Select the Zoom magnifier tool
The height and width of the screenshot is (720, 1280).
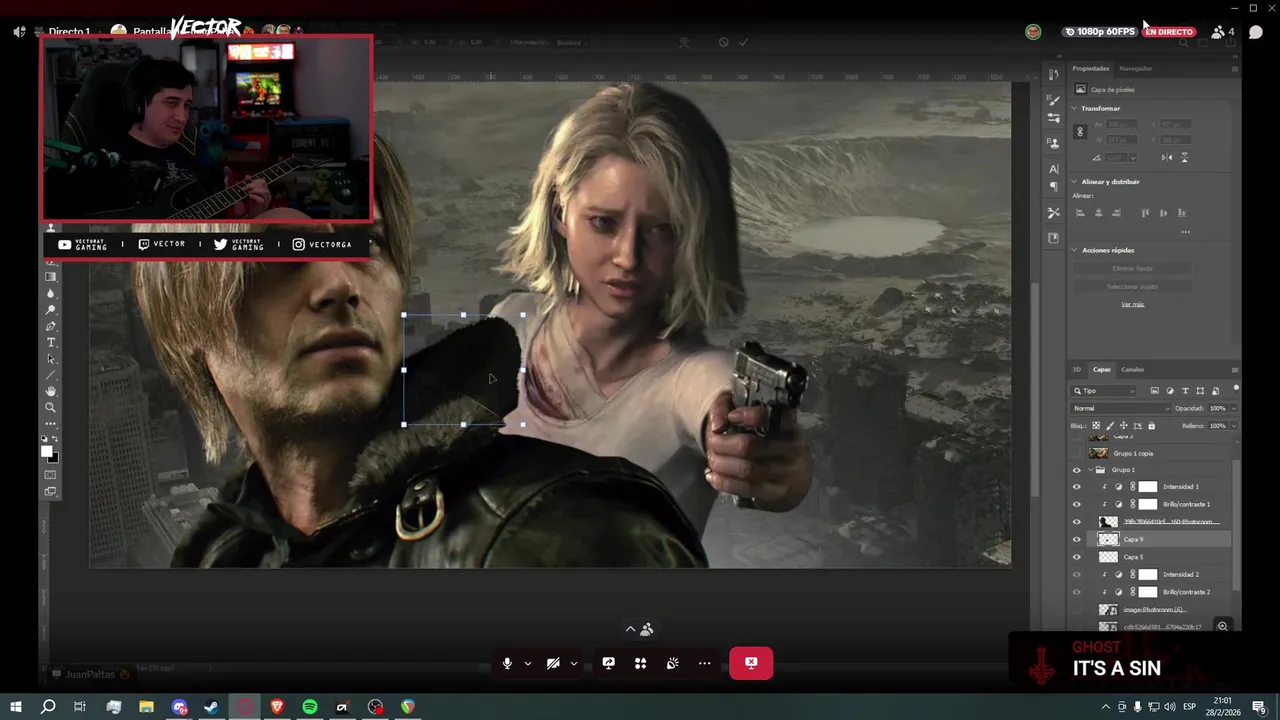pyautogui.click(x=51, y=407)
